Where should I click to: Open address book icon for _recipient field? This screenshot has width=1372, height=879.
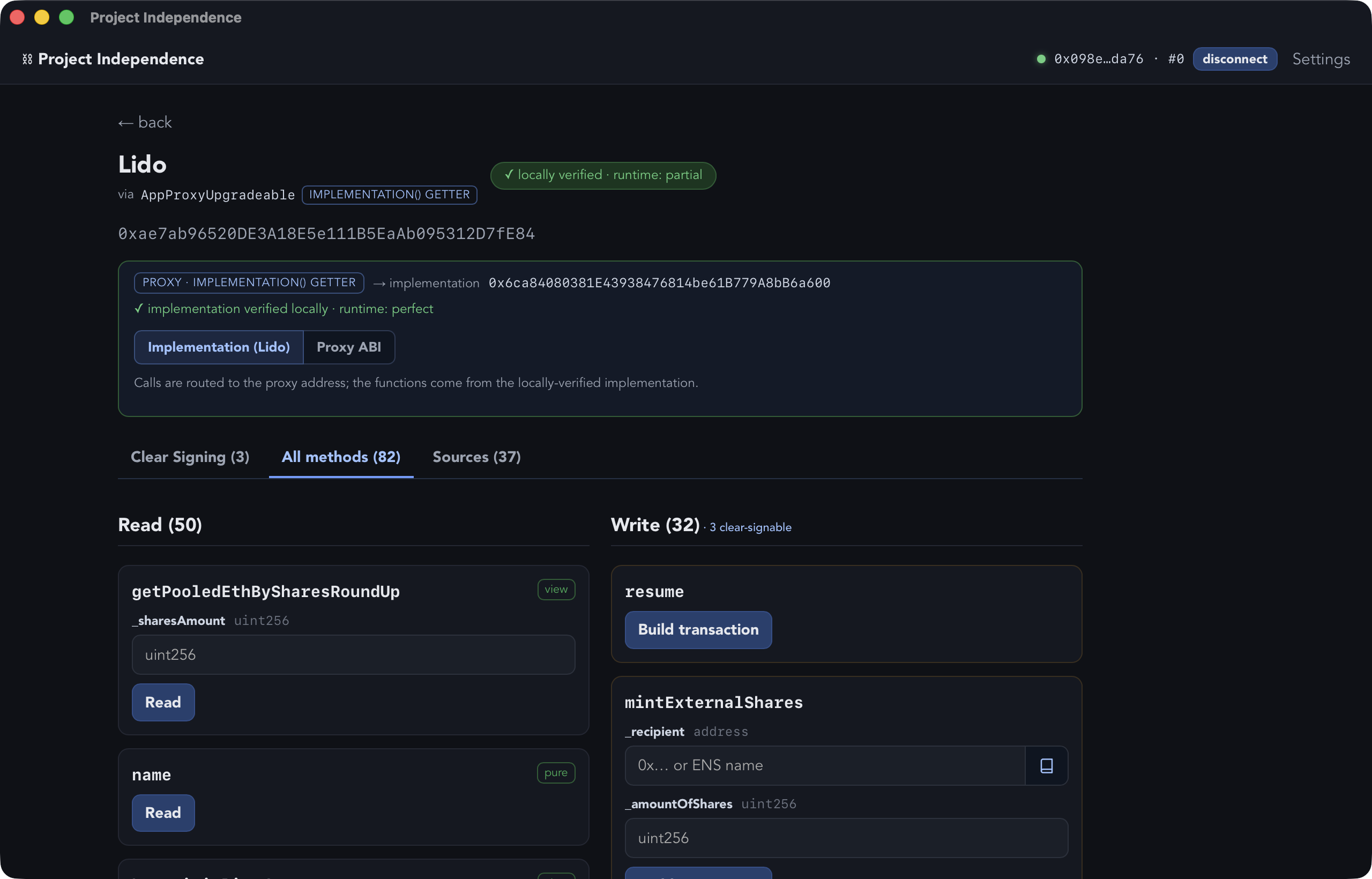click(x=1046, y=765)
